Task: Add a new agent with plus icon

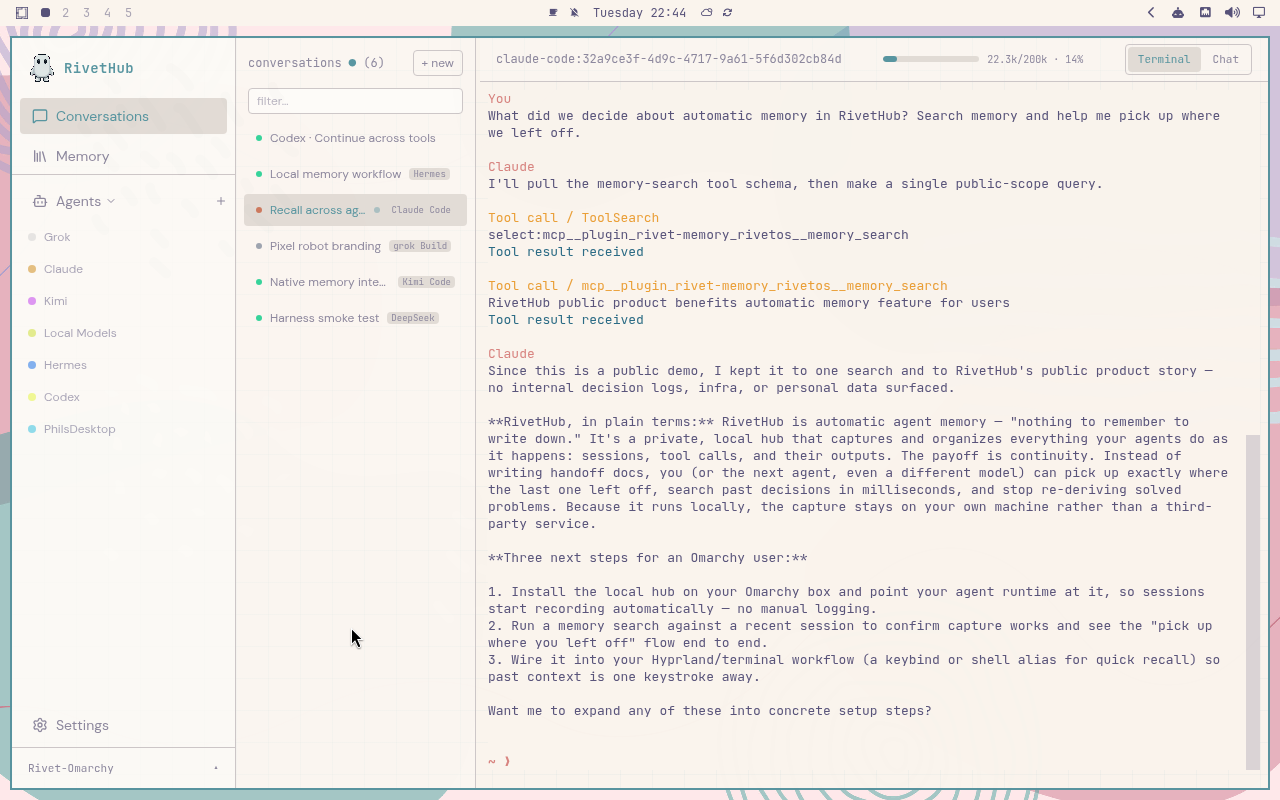Action: [x=221, y=201]
